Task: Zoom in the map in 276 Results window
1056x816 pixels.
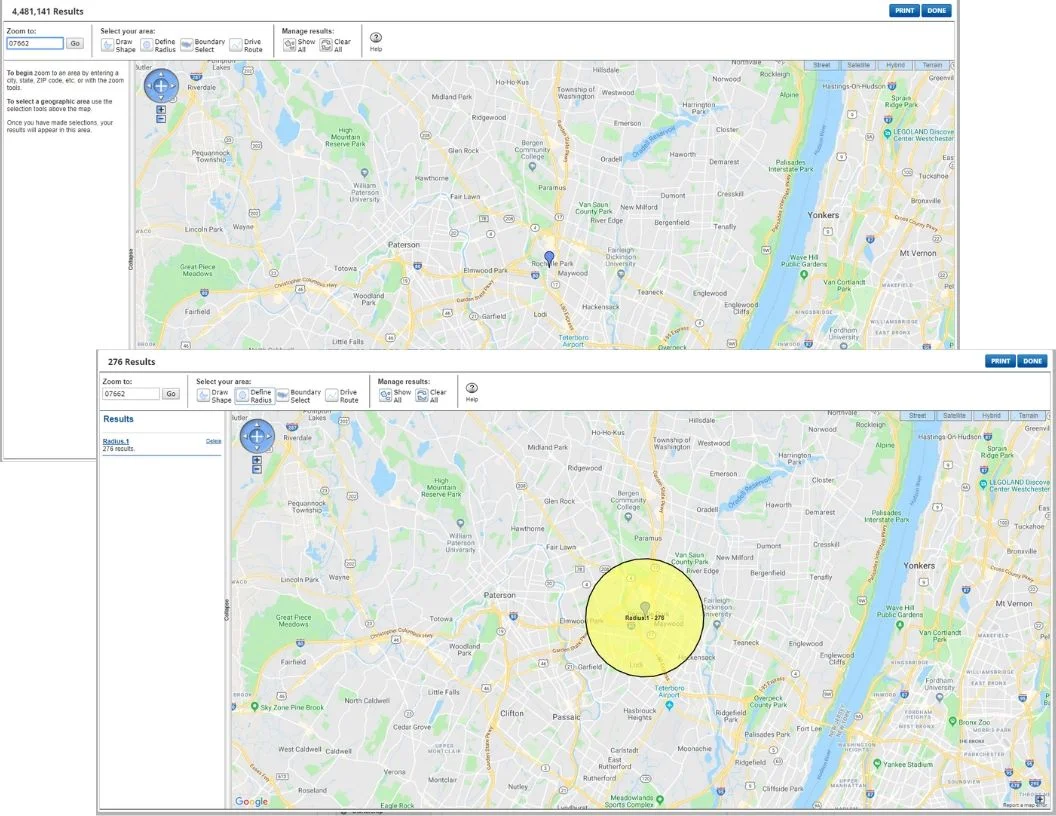Action: click(x=257, y=460)
